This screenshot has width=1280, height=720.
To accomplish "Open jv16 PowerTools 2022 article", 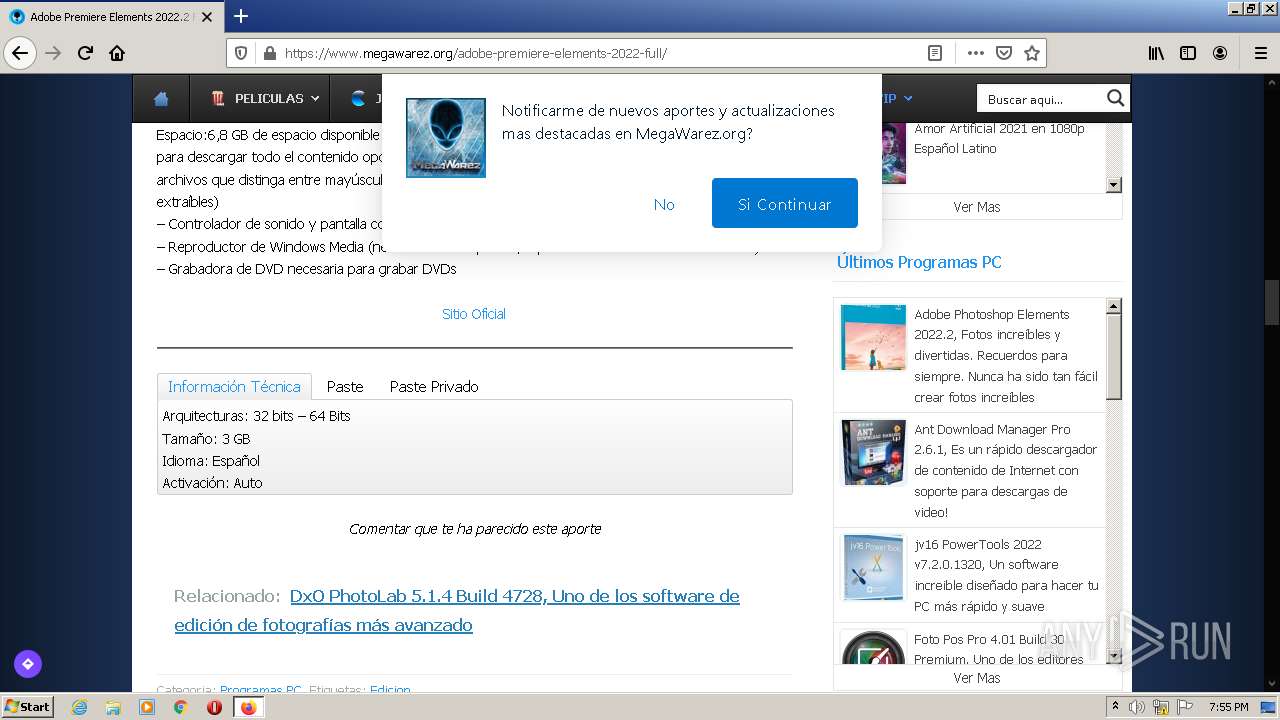I will [1006, 575].
